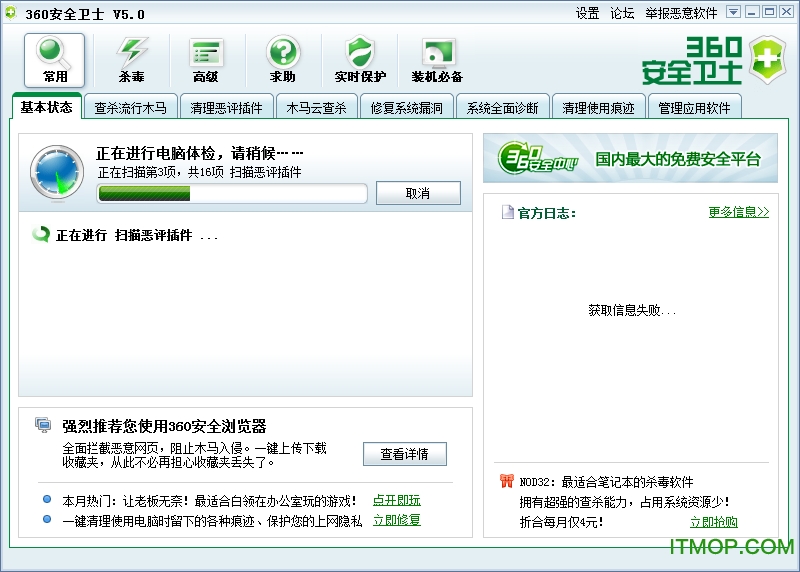Click the 360安全卫士 shield logo

click(766, 60)
